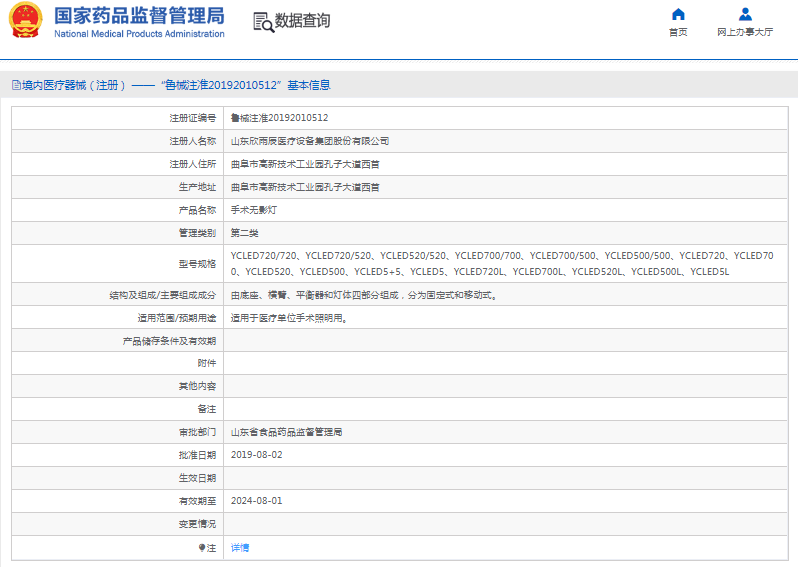
Task: Click the 国家药品监督管理局 site title
Action: (x=139, y=16)
